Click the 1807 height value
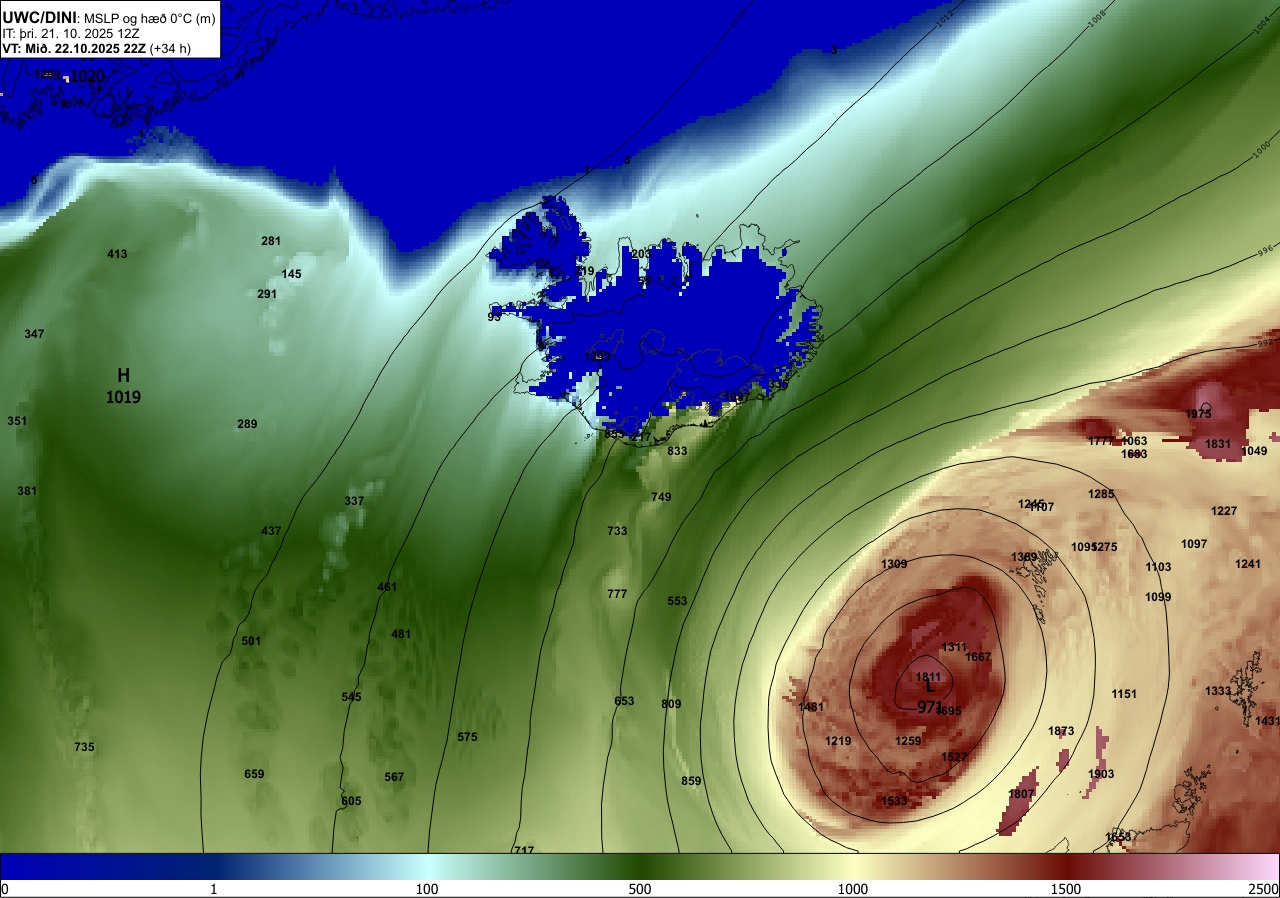Viewport: 1280px width, 898px height. coord(1021,794)
